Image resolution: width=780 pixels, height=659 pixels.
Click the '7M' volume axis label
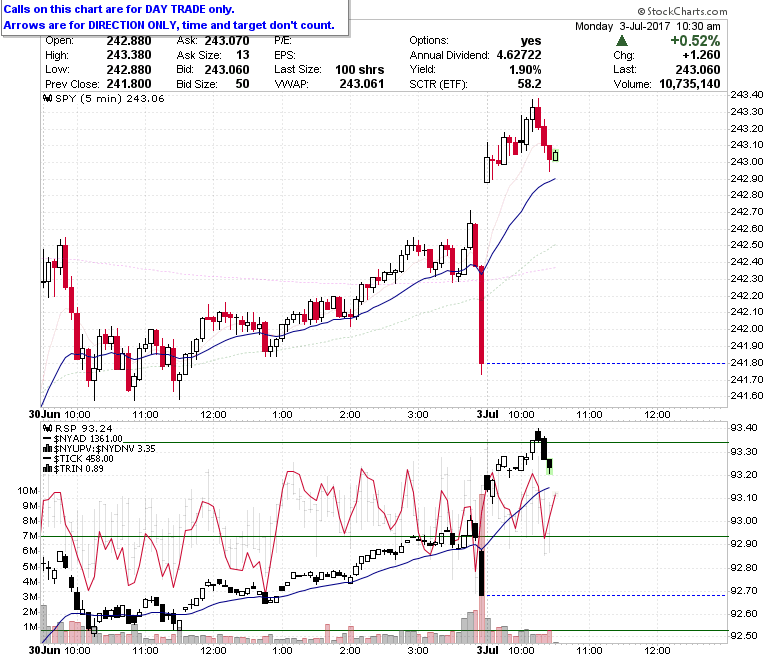coord(30,536)
